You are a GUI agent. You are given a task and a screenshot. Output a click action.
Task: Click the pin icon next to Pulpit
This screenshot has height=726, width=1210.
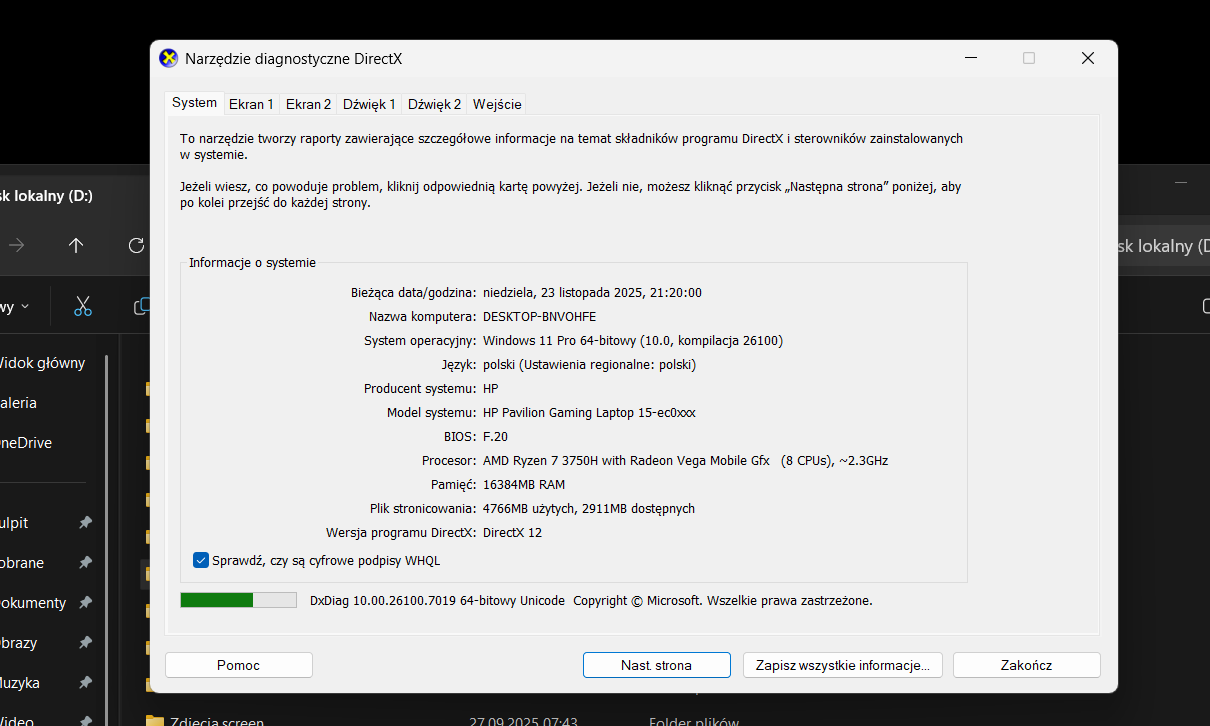pyautogui.click(x=85, y=523)
